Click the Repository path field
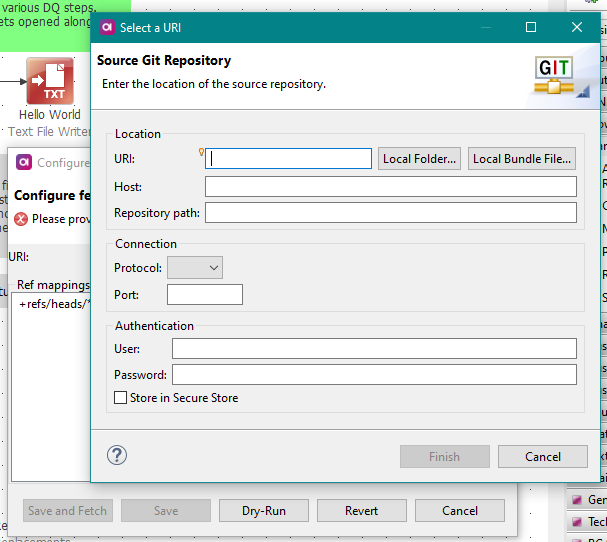 click(x=390, y=212)
